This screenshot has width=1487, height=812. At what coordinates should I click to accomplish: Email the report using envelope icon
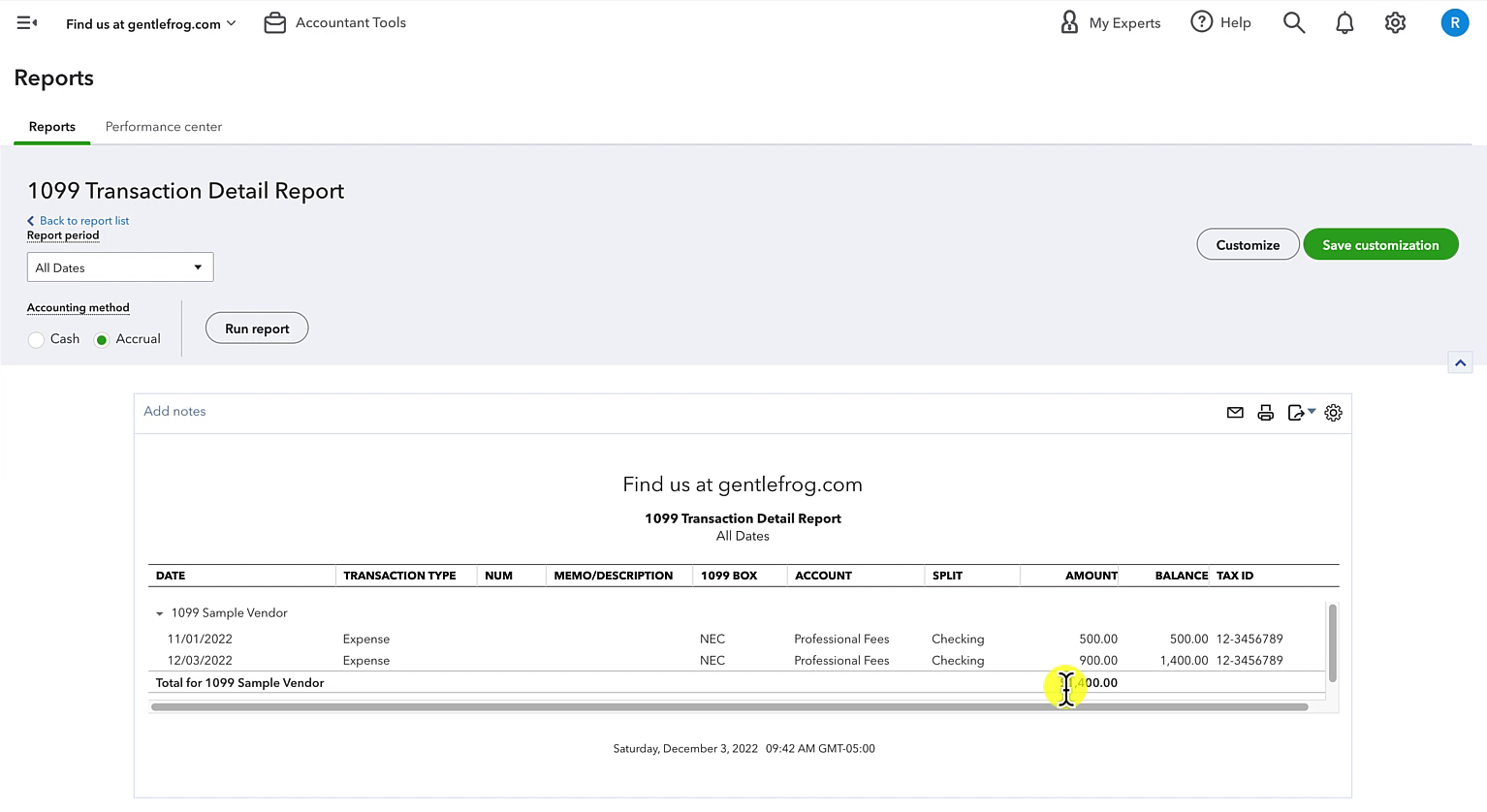click(1235, 413)
